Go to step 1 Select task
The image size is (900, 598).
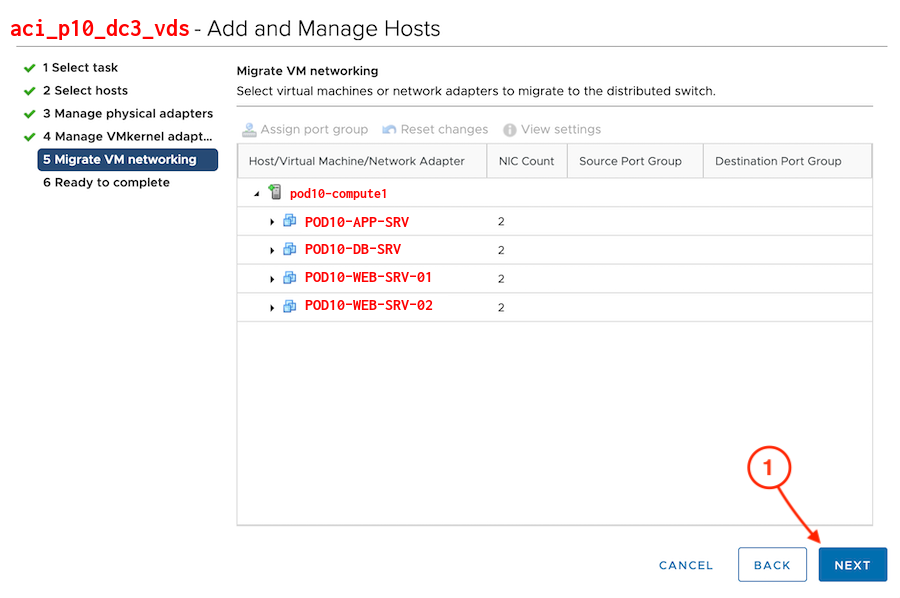pyautogui.click(x=79, y=68)
